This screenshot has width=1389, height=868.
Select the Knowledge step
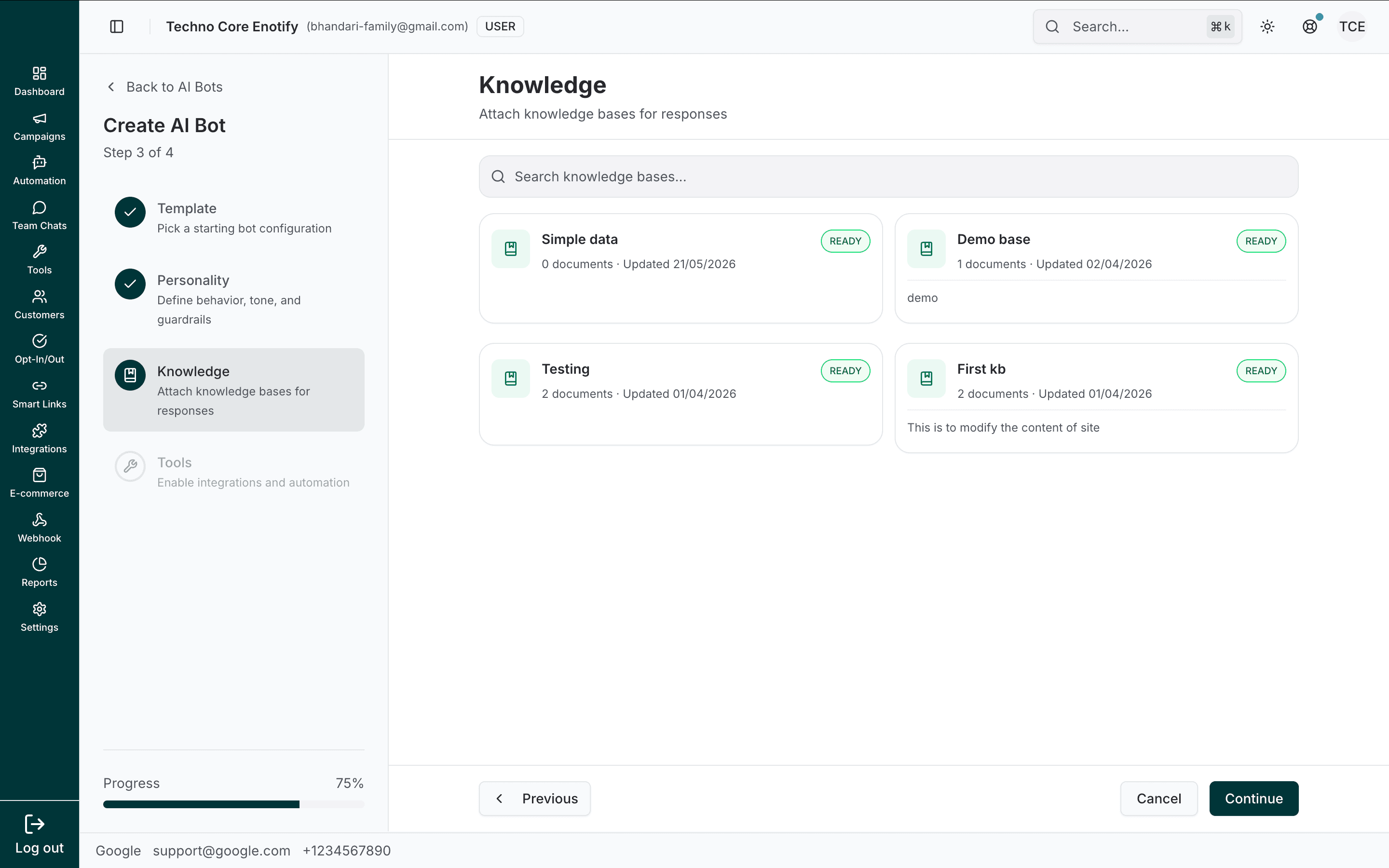point(233,390)
